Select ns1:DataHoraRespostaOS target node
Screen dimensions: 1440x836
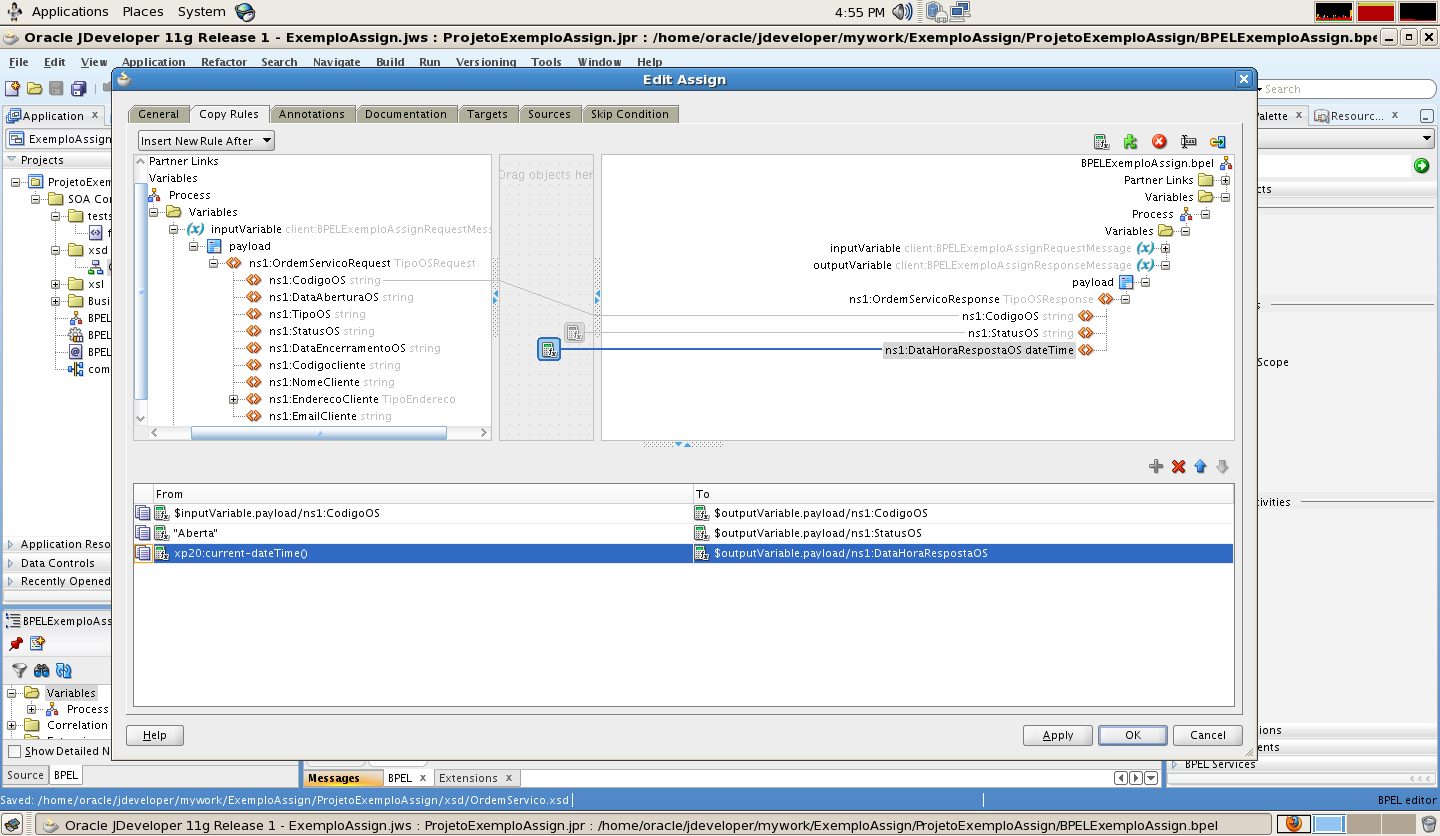point(979,350)
